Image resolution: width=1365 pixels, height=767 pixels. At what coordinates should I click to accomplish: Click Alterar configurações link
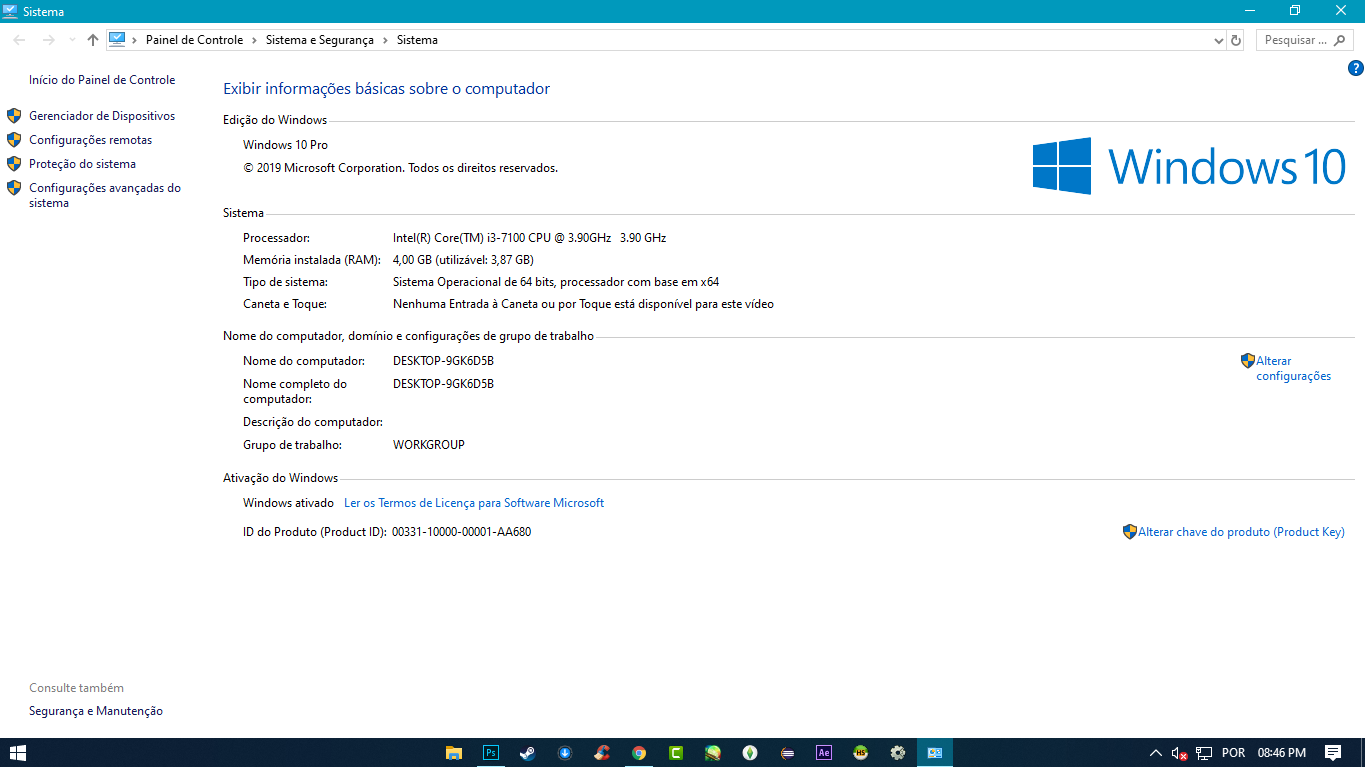(x=1293, y=368)
